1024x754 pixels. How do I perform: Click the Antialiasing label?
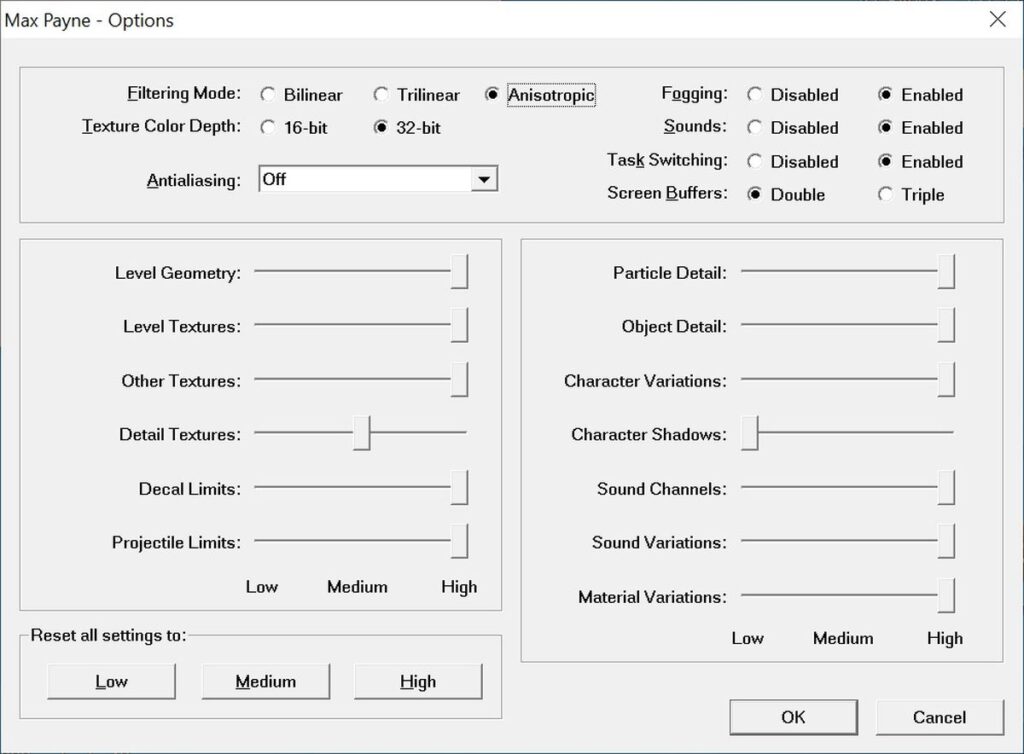tap(193, 180)
